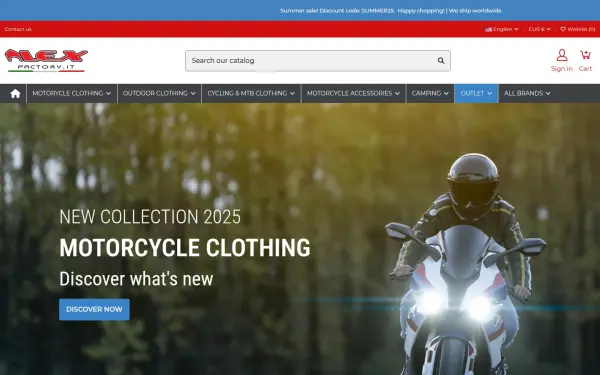
Task: Expand the English language dropdown
Action: (502, 29)
